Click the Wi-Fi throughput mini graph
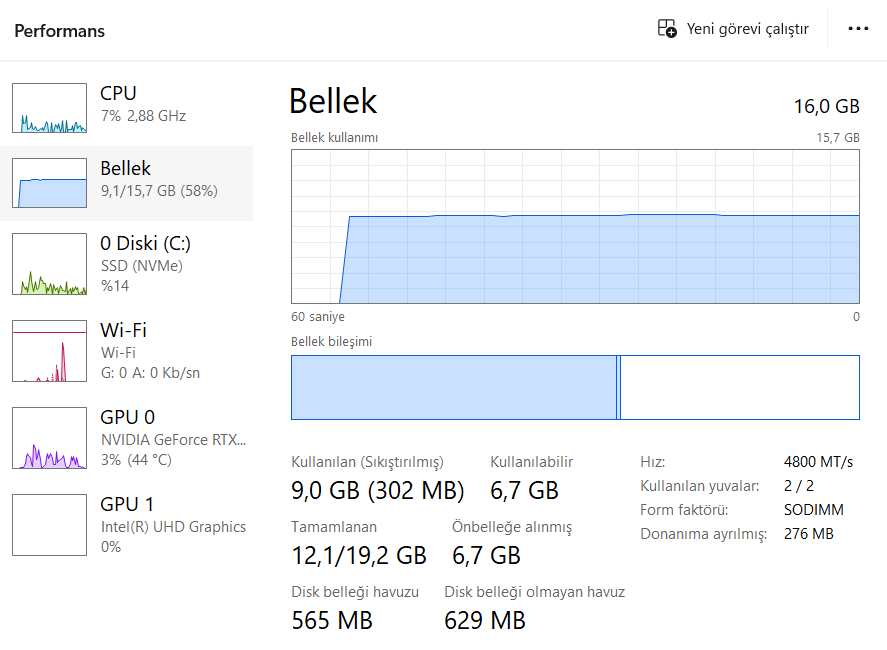The height and width of the screenshot is (650, 887). point(49,351)
